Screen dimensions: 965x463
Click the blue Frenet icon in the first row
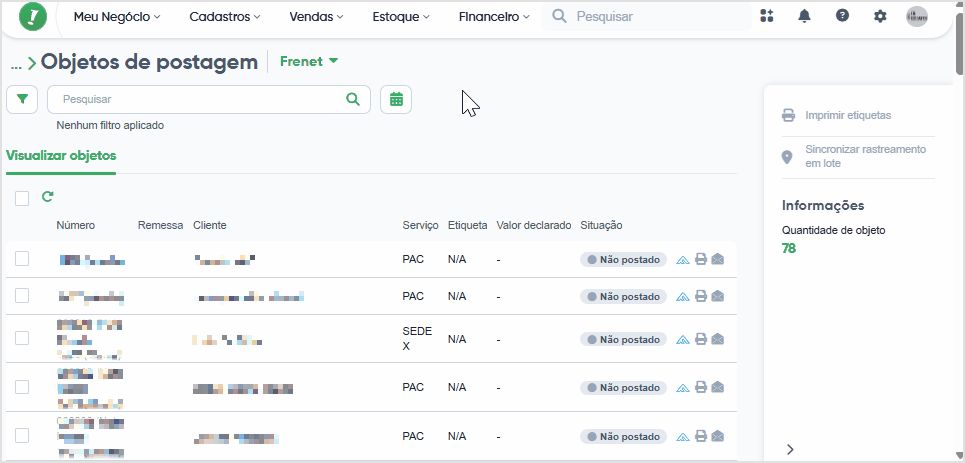click(683, 260)
